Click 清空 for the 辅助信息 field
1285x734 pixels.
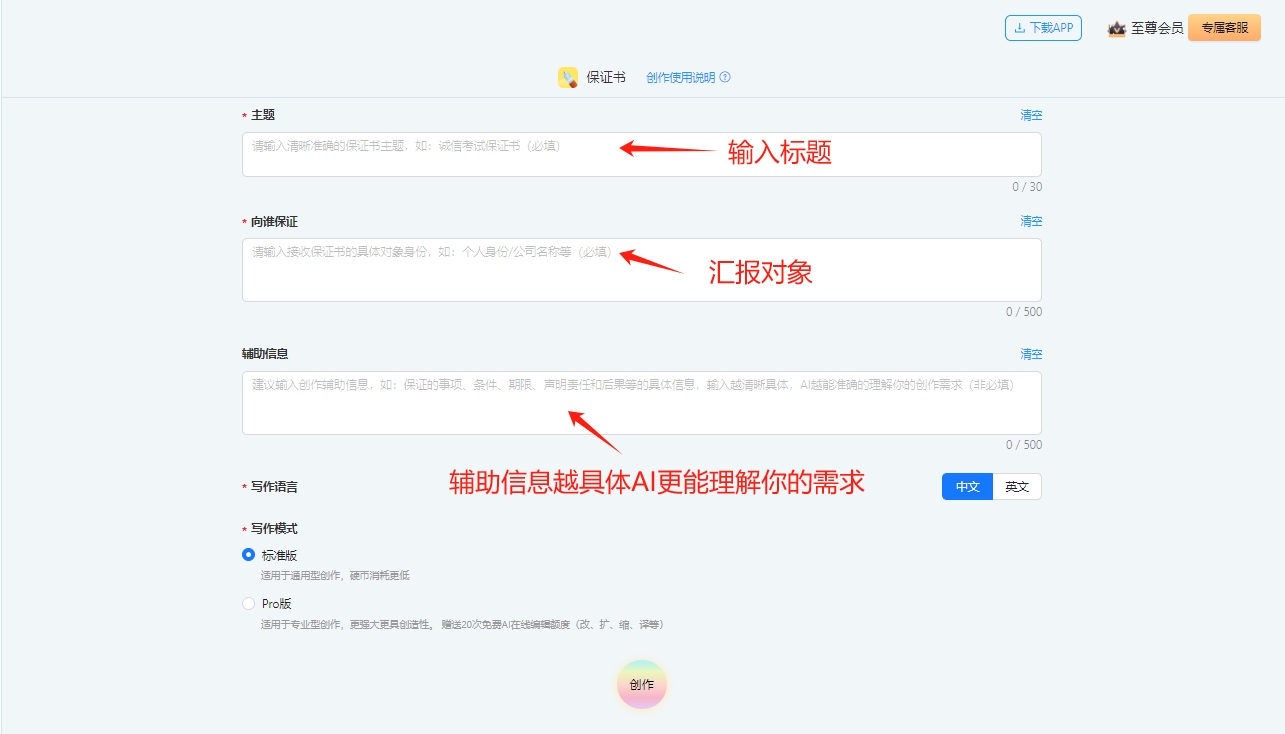[x=1031, y=354]
